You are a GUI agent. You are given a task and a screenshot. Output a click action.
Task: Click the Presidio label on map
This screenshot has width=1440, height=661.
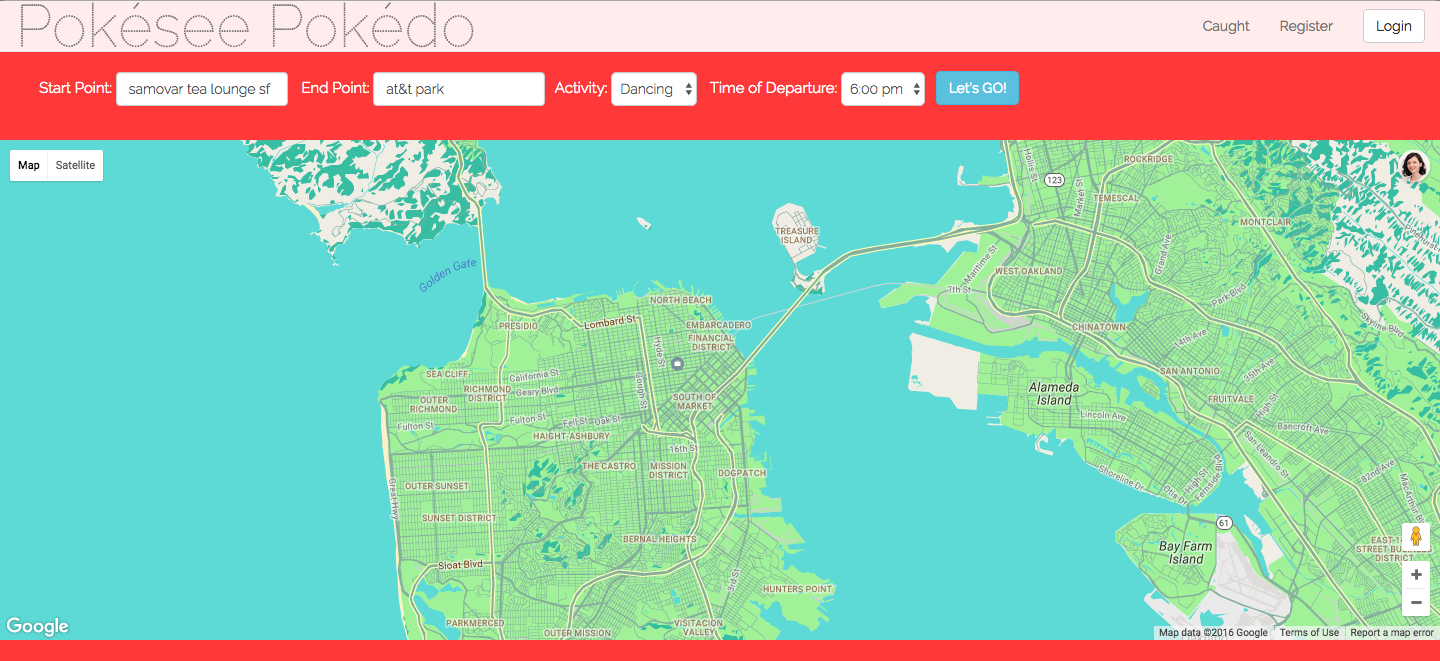[518, 326]
